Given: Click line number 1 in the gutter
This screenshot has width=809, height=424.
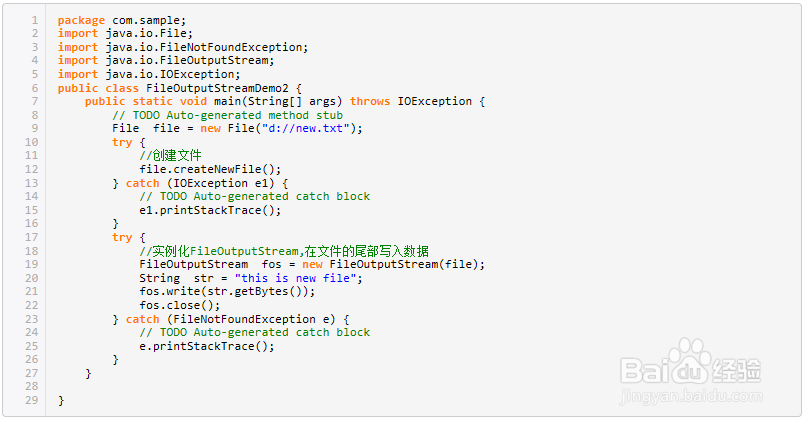Looking at the screenshot, I should pos(35,20).
